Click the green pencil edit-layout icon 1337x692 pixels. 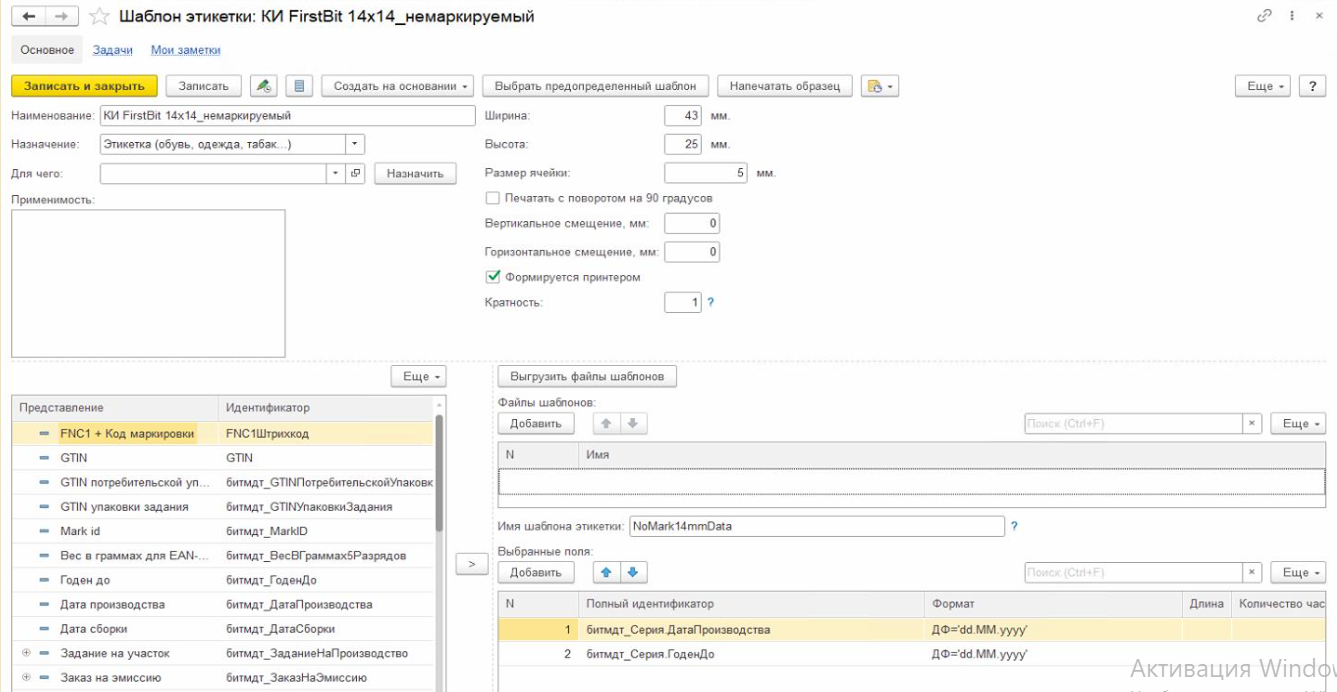(263, 86)
